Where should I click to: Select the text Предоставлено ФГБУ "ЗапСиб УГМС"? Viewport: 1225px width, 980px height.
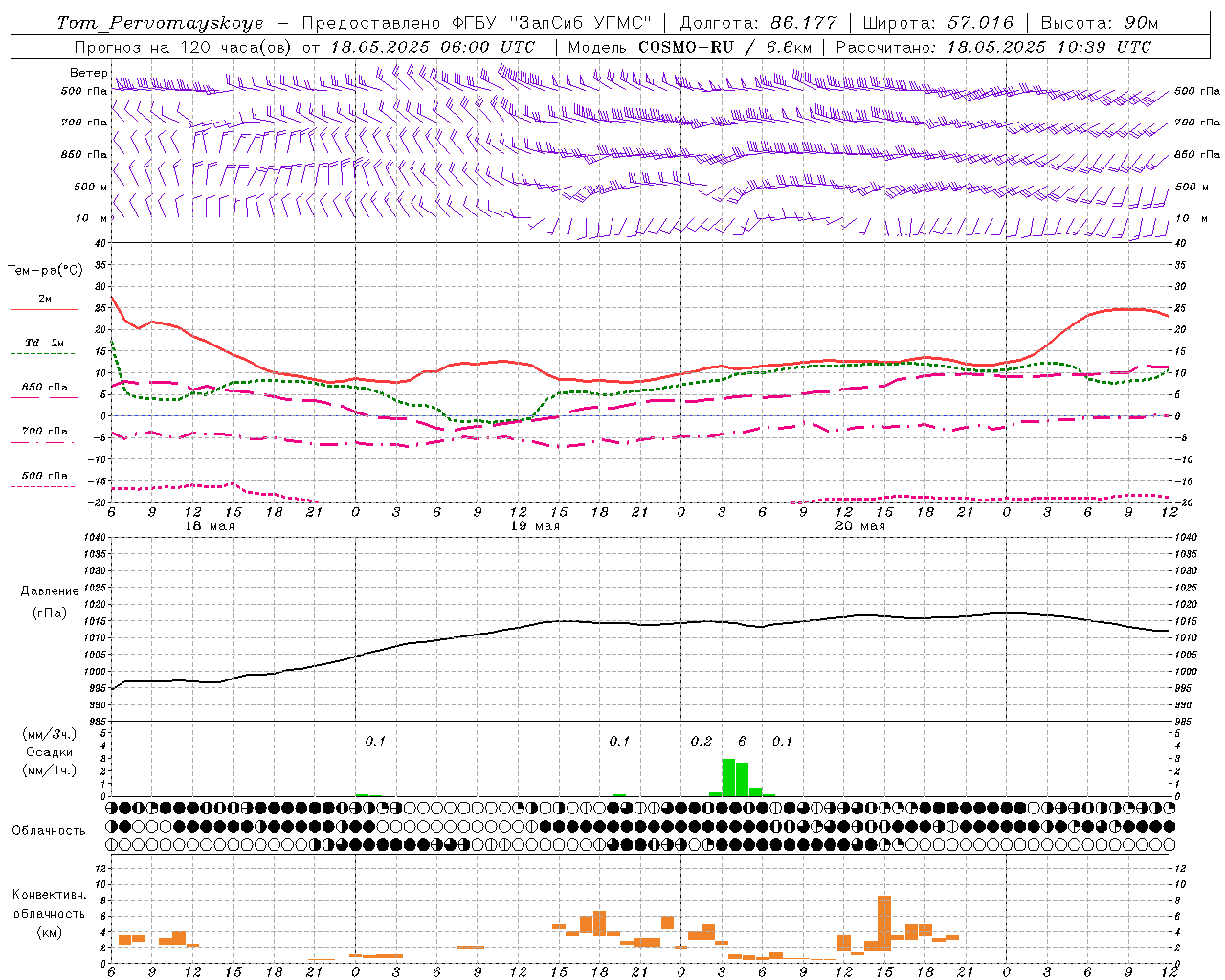[x=476, y=23]
